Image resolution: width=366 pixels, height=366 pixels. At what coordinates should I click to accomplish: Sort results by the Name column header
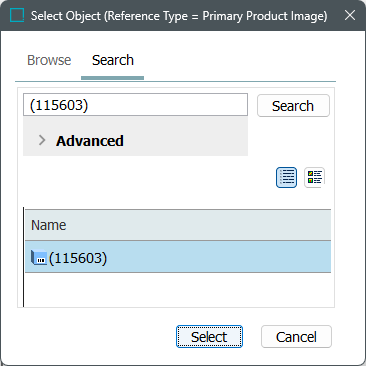coord(49,225)
